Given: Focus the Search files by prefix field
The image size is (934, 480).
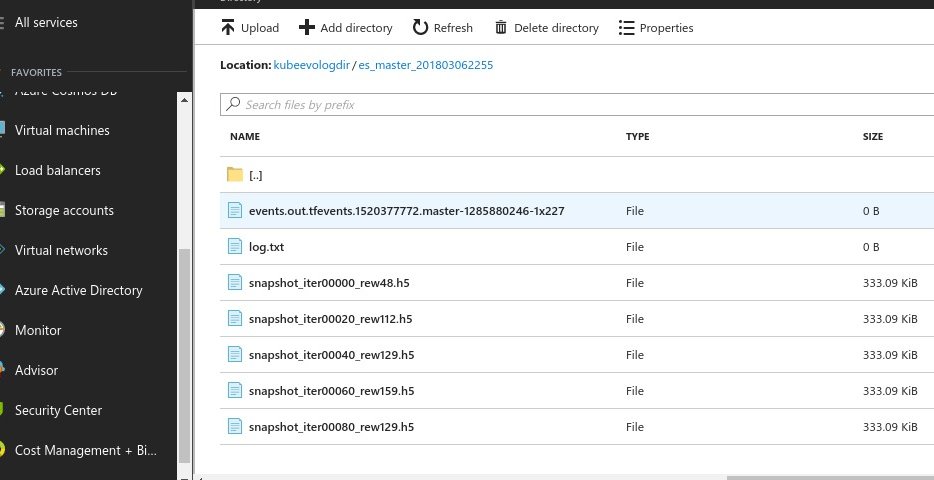Looking at the screenshot, I should [x=577, y=104].
